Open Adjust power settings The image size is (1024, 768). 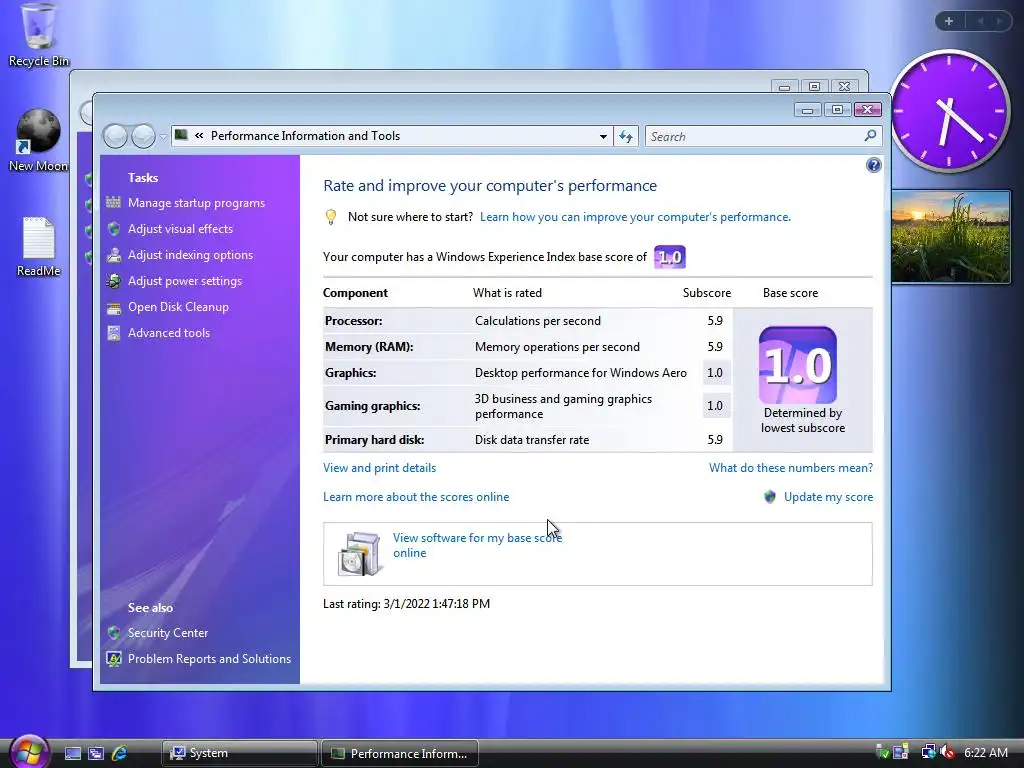[185, 281]
